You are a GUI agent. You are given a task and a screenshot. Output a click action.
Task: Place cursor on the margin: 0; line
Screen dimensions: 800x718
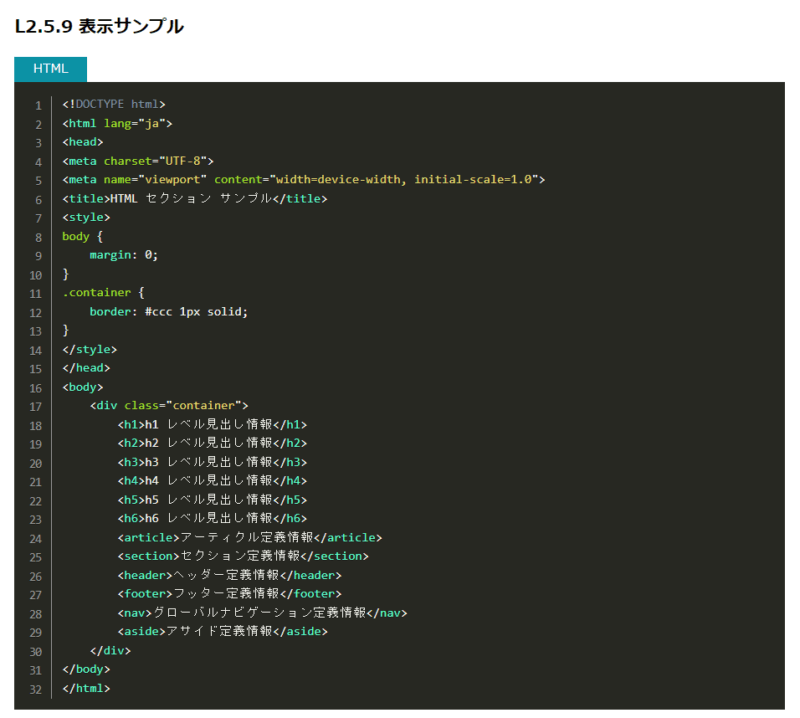124,255
